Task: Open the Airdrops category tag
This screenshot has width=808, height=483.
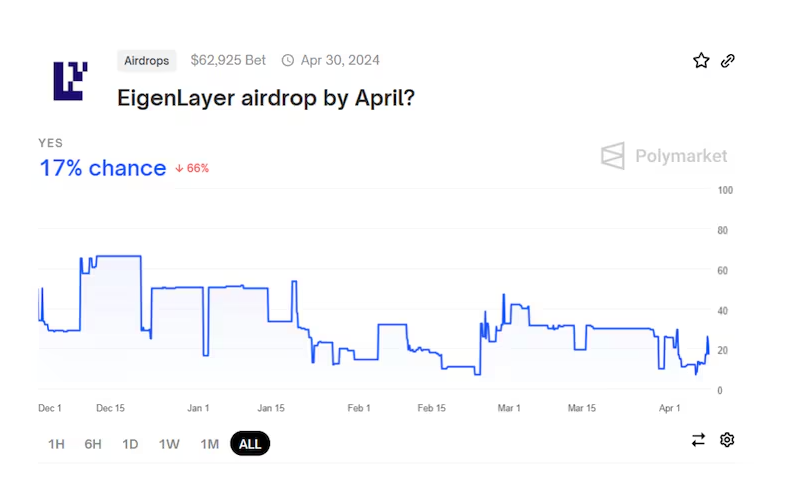Action: tap(146, 60)
